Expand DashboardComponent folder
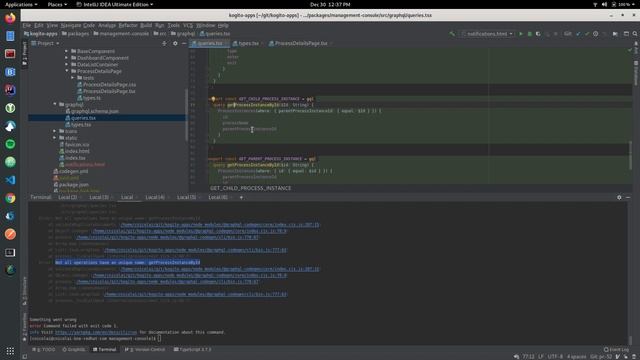The image size is (640, 360). (x=67, y=58)
